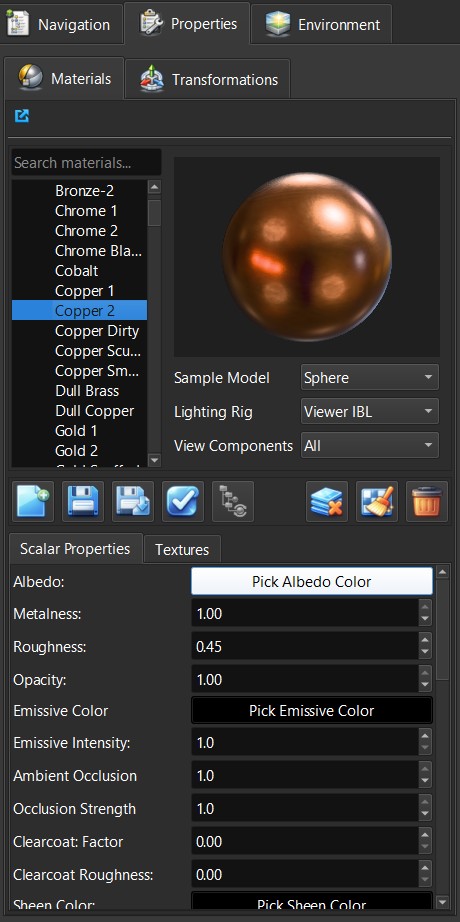Open the Sample Model dropdown
The width and height of the screenshot is (460, 922).
point(369,378)
